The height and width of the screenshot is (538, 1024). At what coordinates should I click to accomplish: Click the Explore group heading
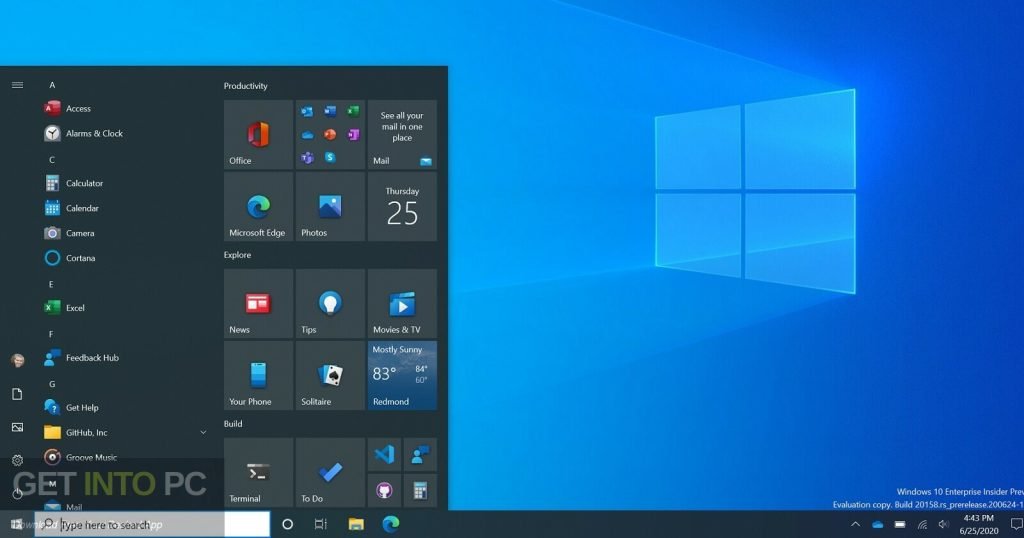coord(237,255)
